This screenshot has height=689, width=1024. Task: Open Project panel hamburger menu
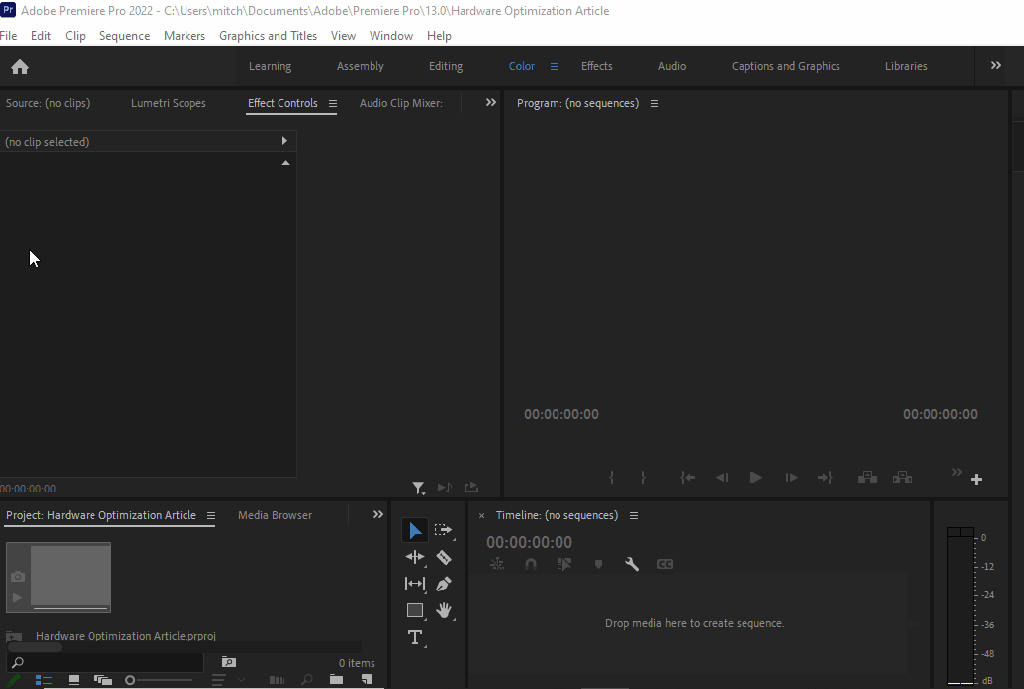click(211, 516)
